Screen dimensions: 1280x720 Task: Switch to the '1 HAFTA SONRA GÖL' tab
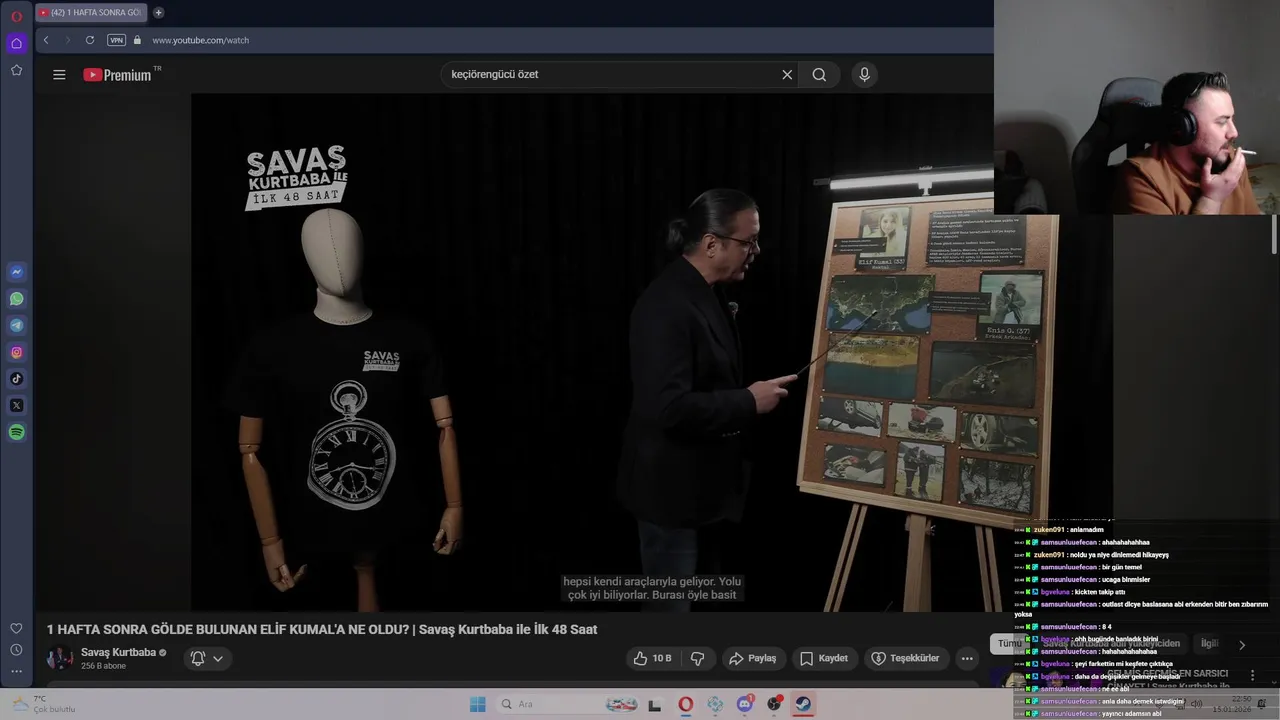(x=90, y=13)
